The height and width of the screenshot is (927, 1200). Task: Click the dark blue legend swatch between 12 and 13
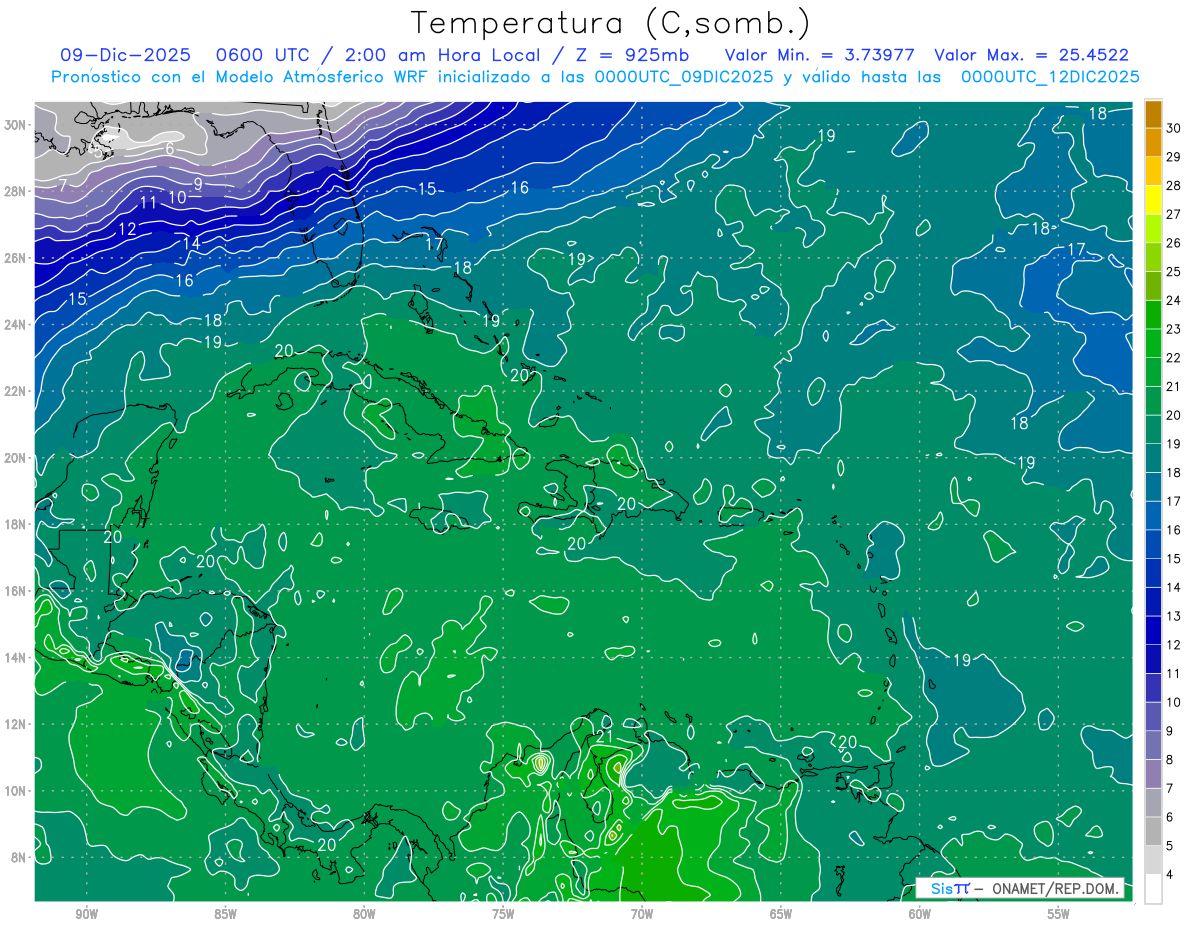[x=1153, y=631]
